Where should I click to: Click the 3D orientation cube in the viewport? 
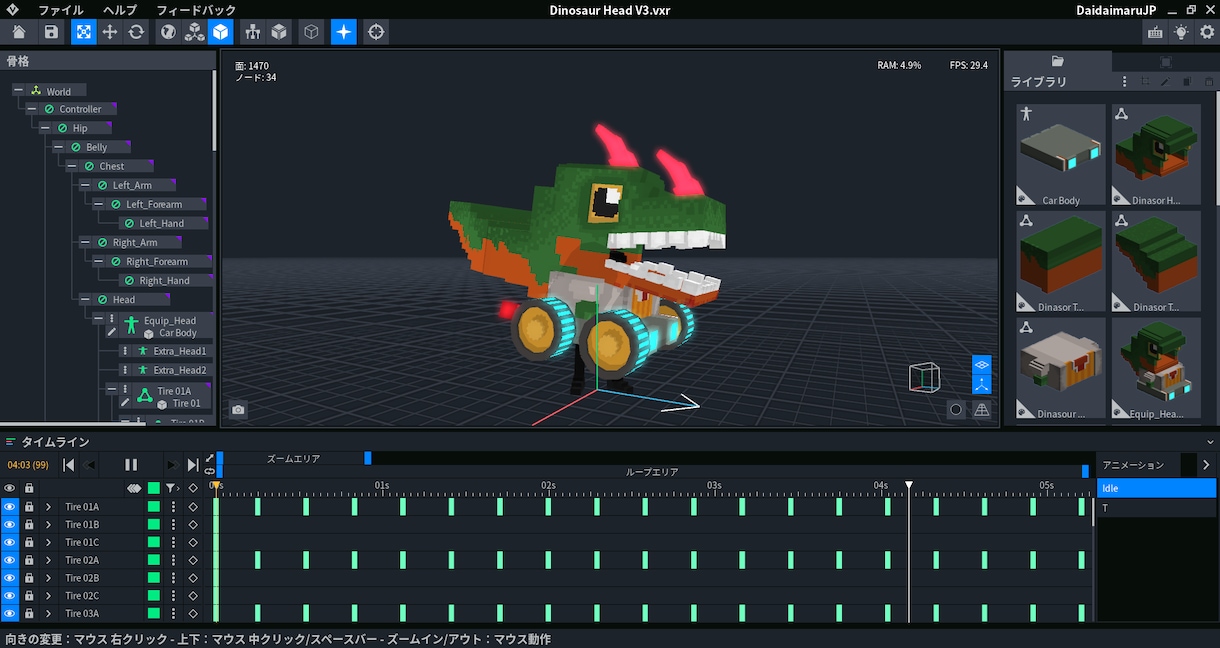pyautogui.click(x=924, y=377)
